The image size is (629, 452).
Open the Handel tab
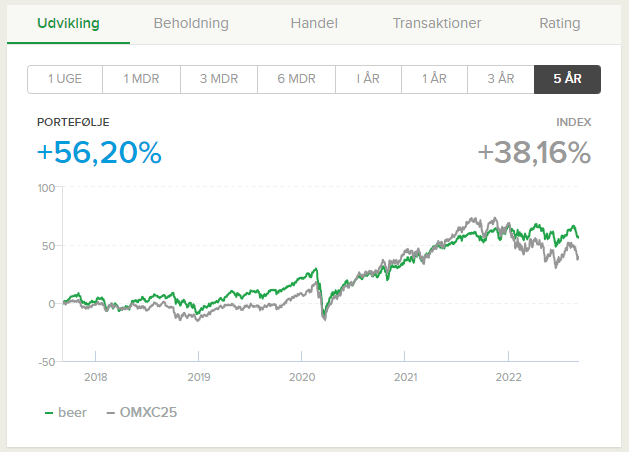coord(314,23)
